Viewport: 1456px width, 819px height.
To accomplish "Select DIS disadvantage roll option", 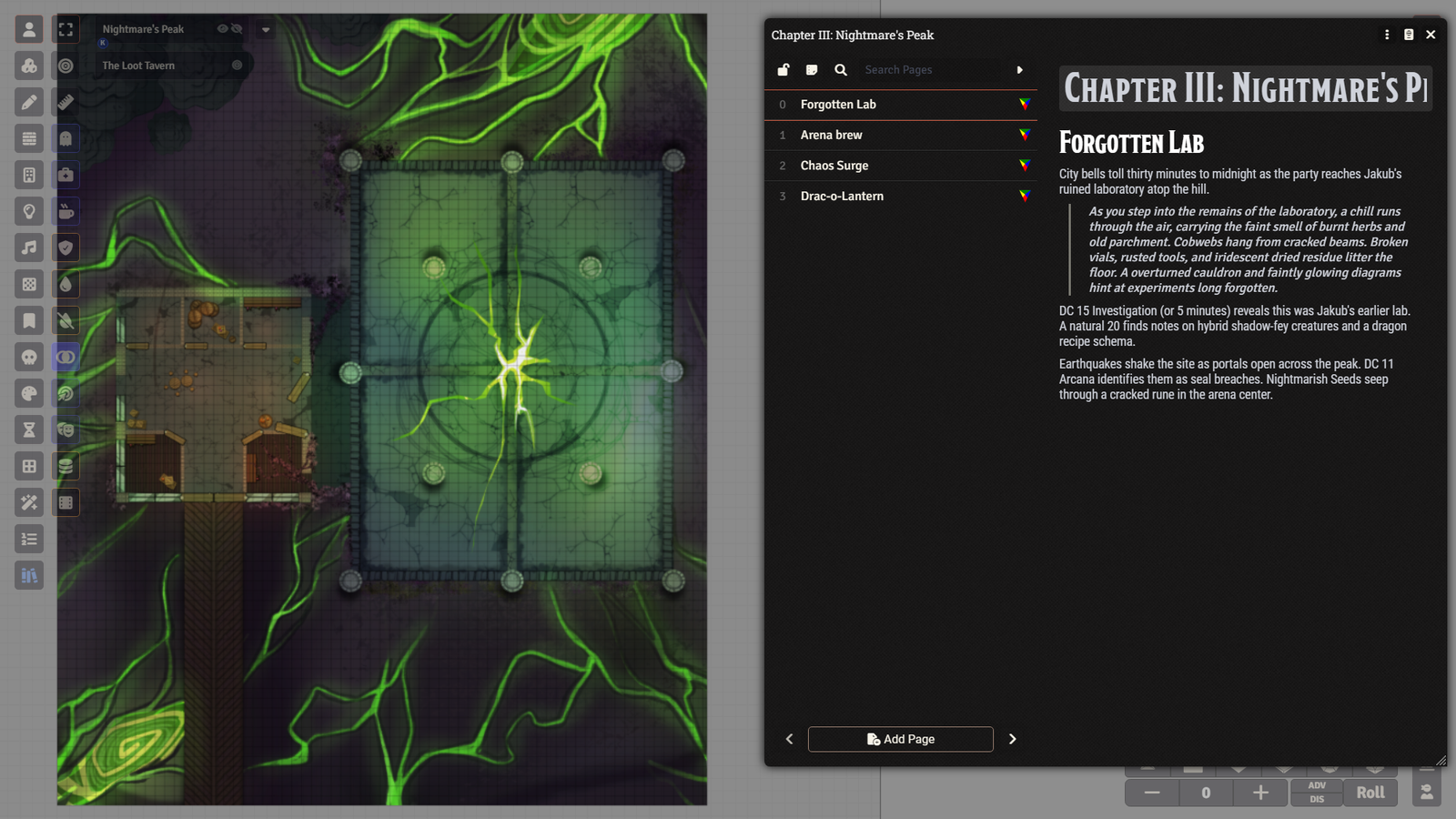I will [1317, 799].
